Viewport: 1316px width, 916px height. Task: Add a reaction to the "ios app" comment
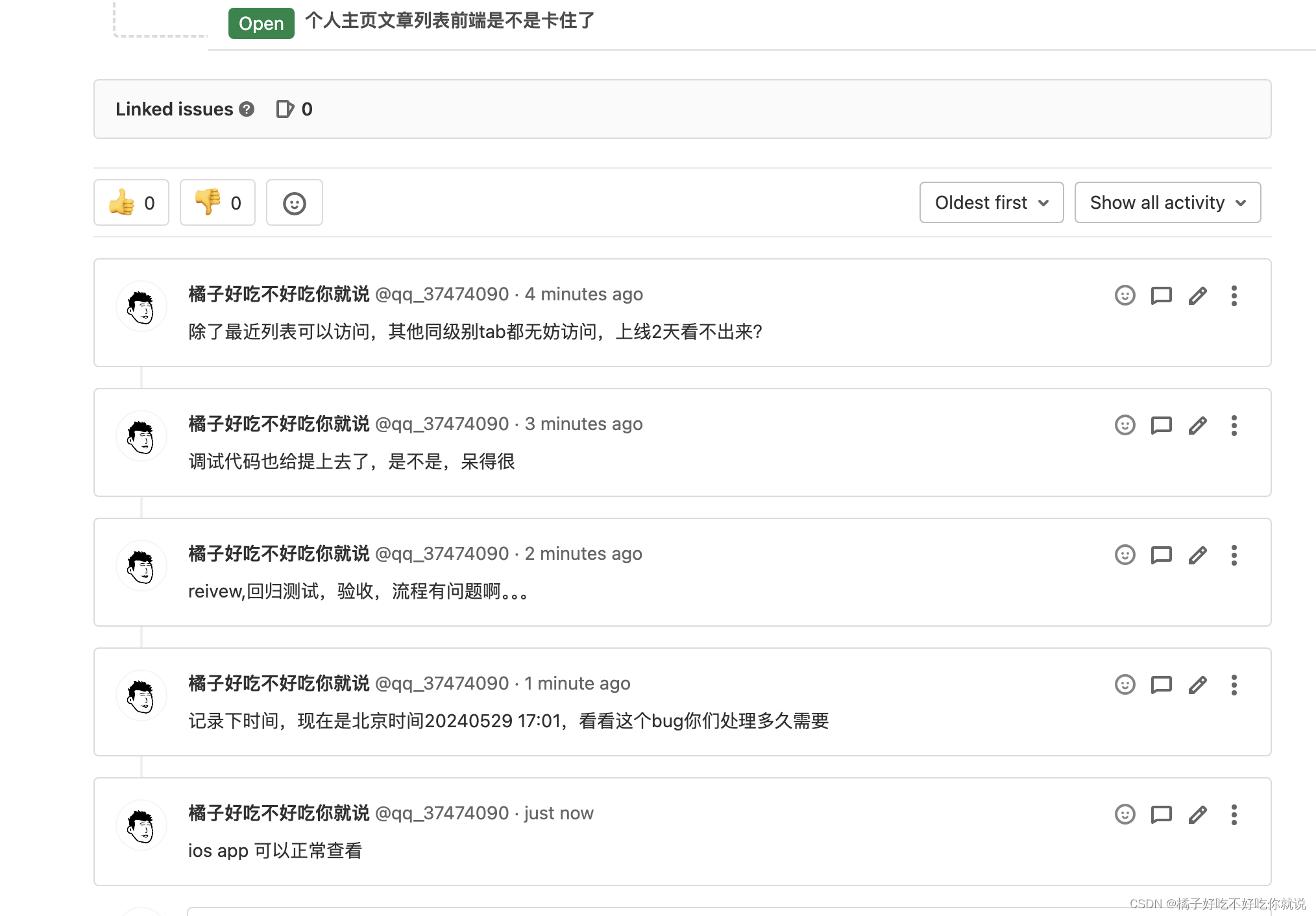click(1125, 814)
